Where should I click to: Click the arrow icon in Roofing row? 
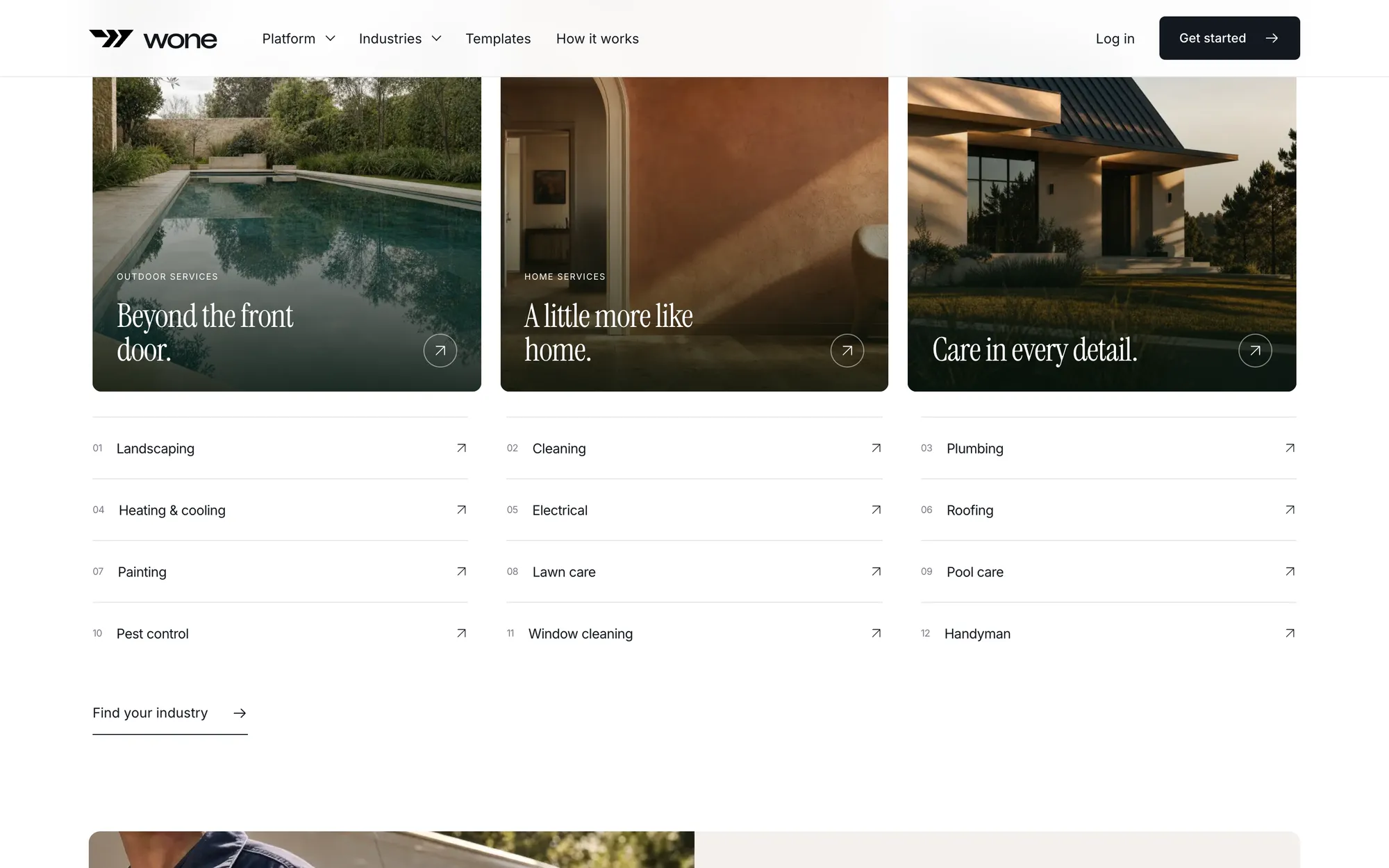tap(1290, 510)
